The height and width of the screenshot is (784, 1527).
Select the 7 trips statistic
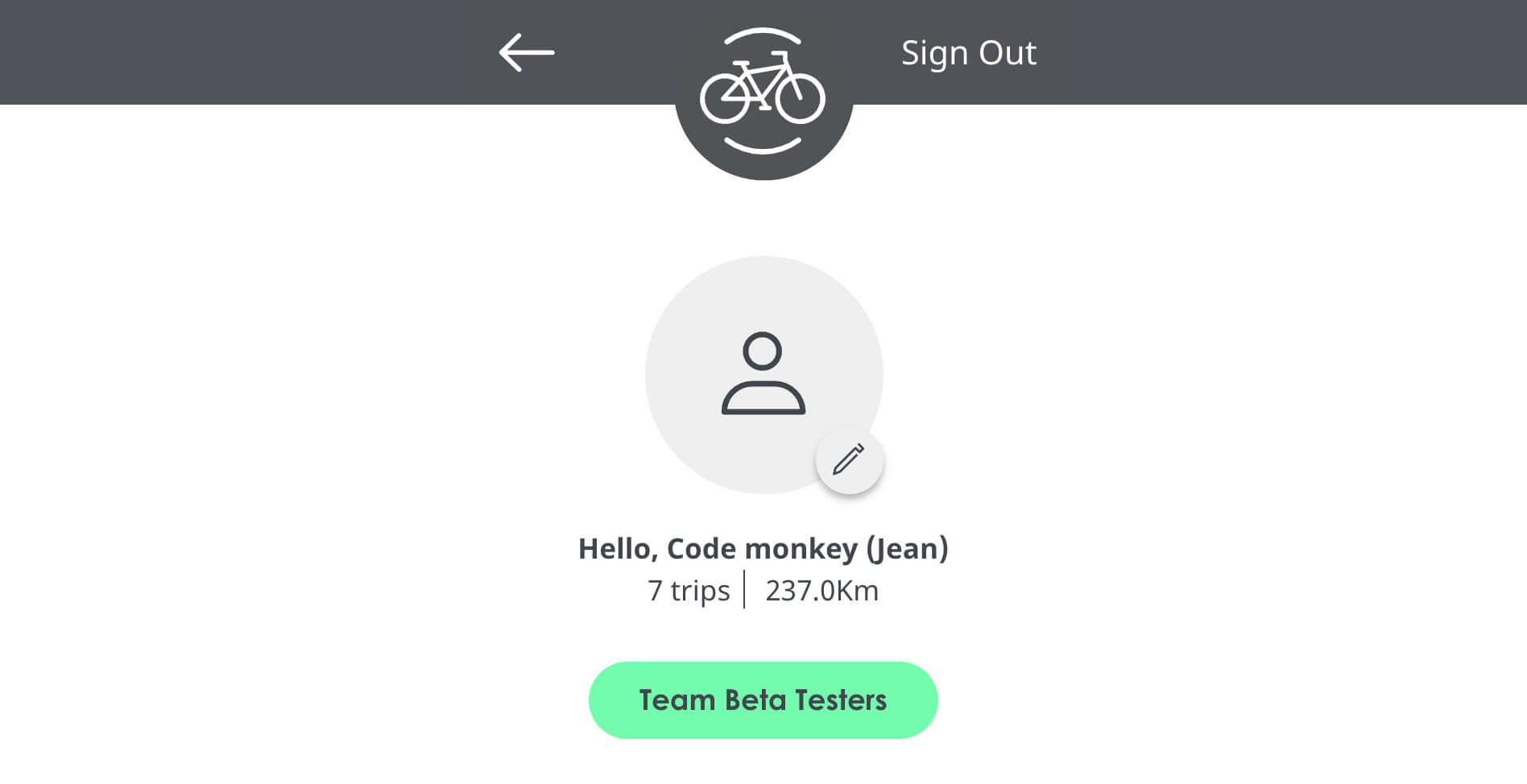(x=689, y=591)
